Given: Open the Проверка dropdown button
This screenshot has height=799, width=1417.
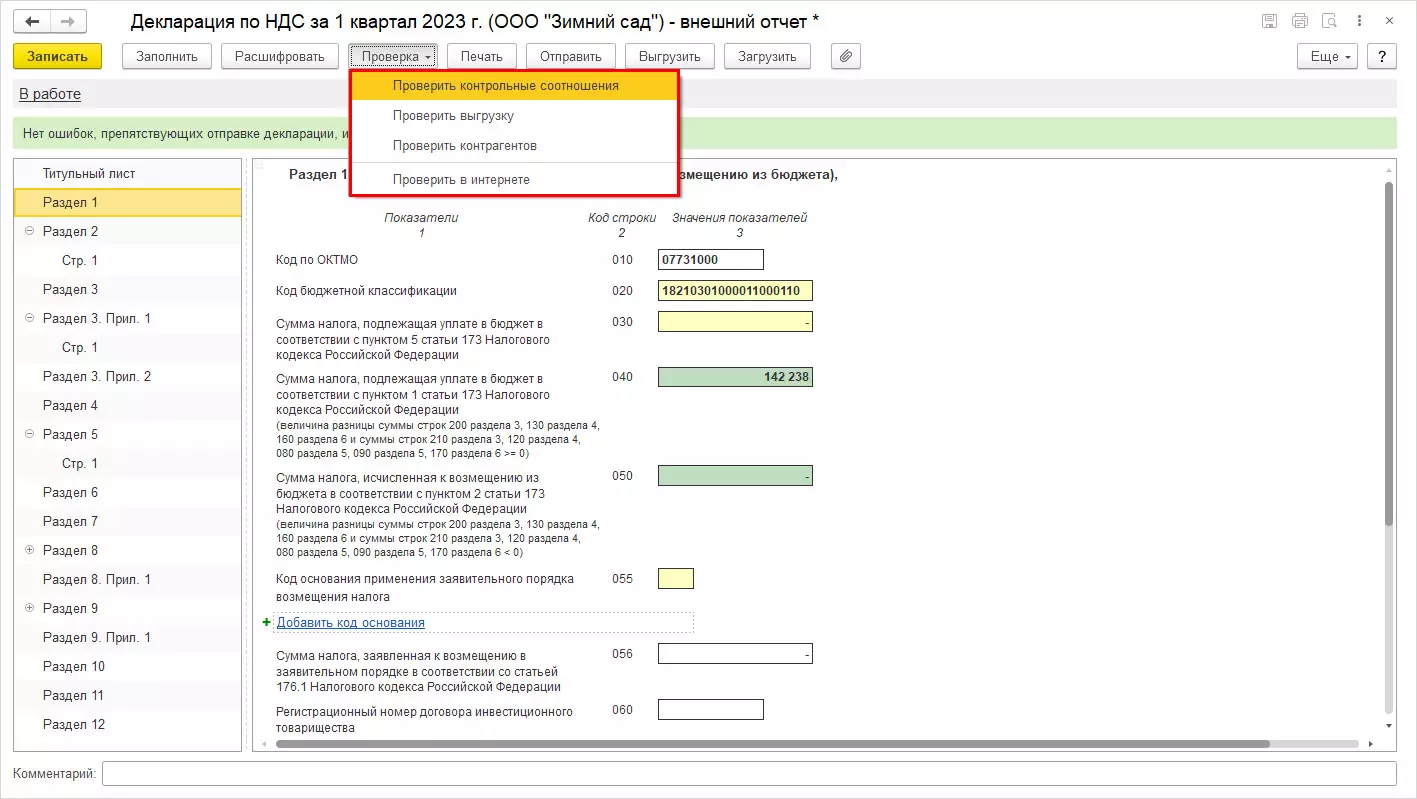Looking at the screenshot, I should (395, 57).
